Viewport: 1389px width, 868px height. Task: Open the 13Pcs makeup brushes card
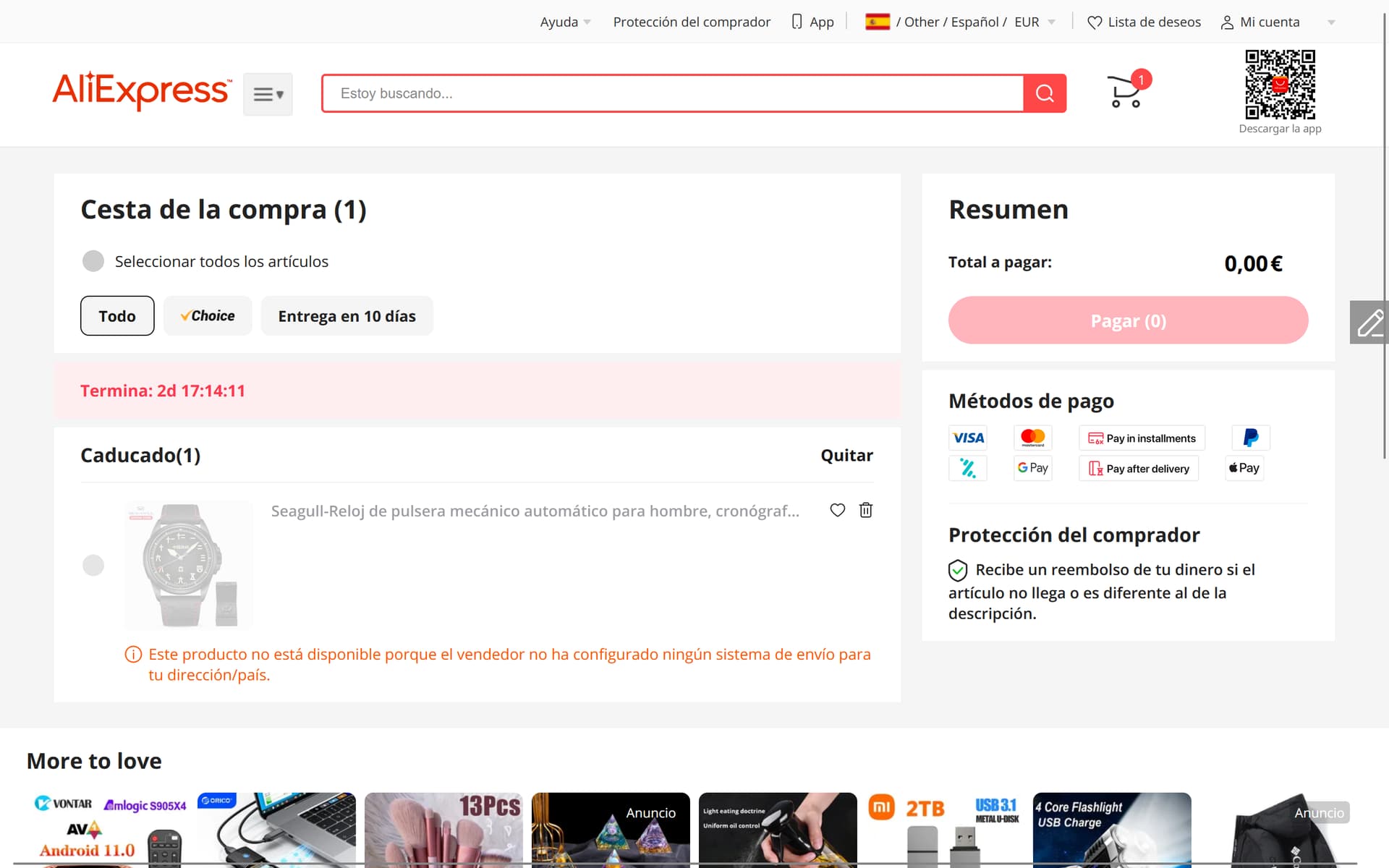click(443, 830)
